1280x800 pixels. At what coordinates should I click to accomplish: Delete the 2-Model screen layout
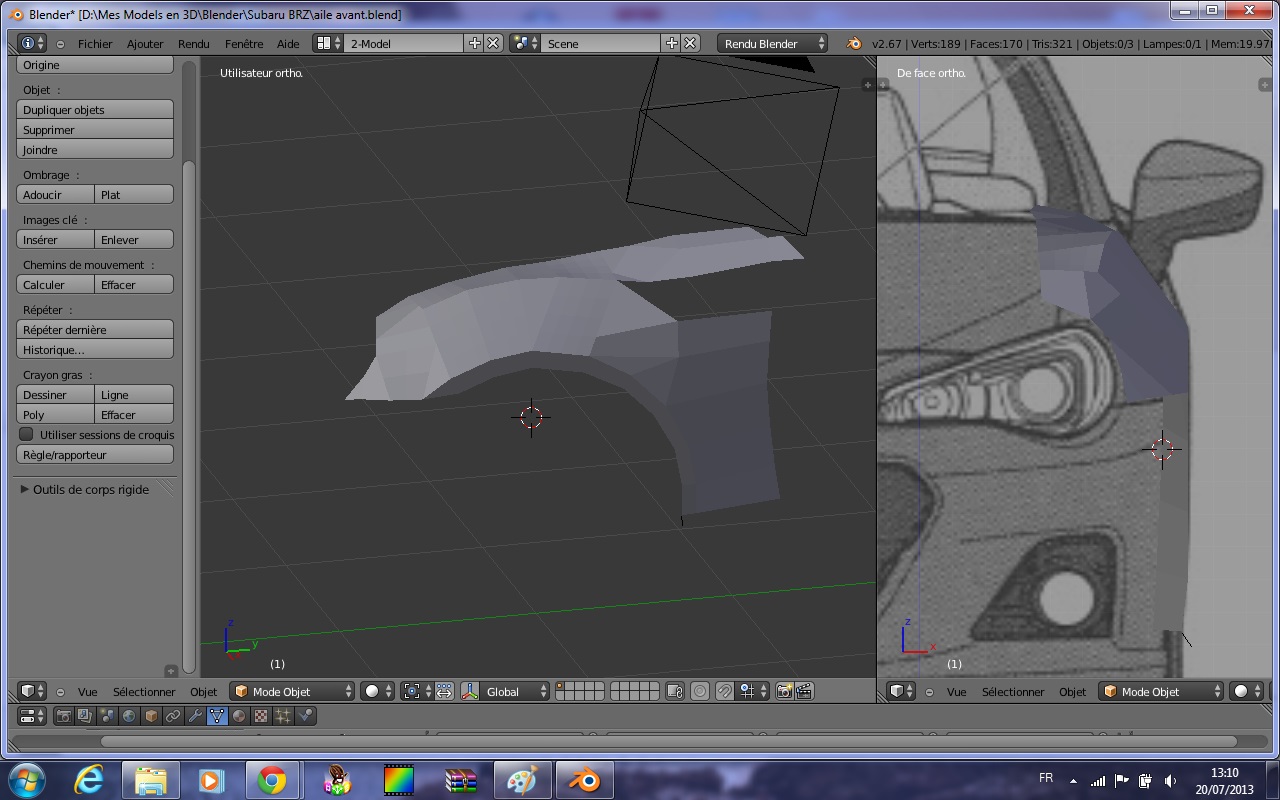[493, 43]
